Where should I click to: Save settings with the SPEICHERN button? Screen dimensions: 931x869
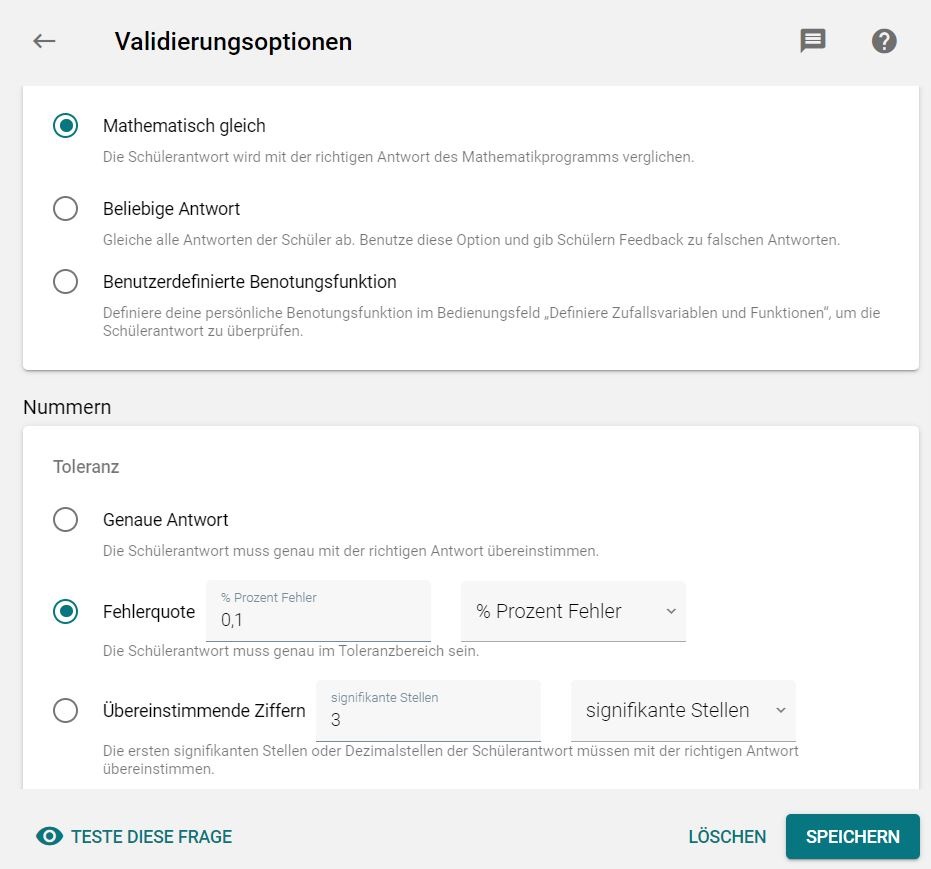(852, 836)
